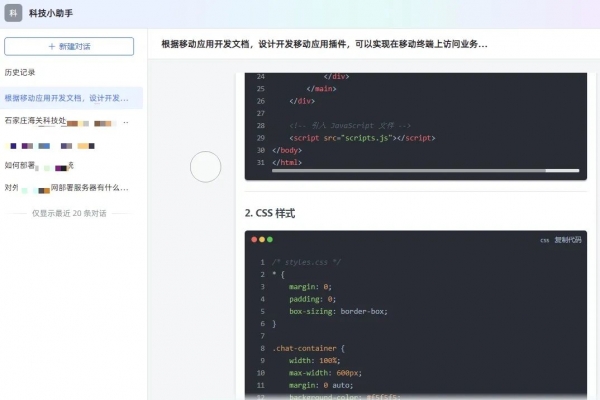
Task: Click the css language label in code header
Action: pyautogui.click(x=545, y=240)
